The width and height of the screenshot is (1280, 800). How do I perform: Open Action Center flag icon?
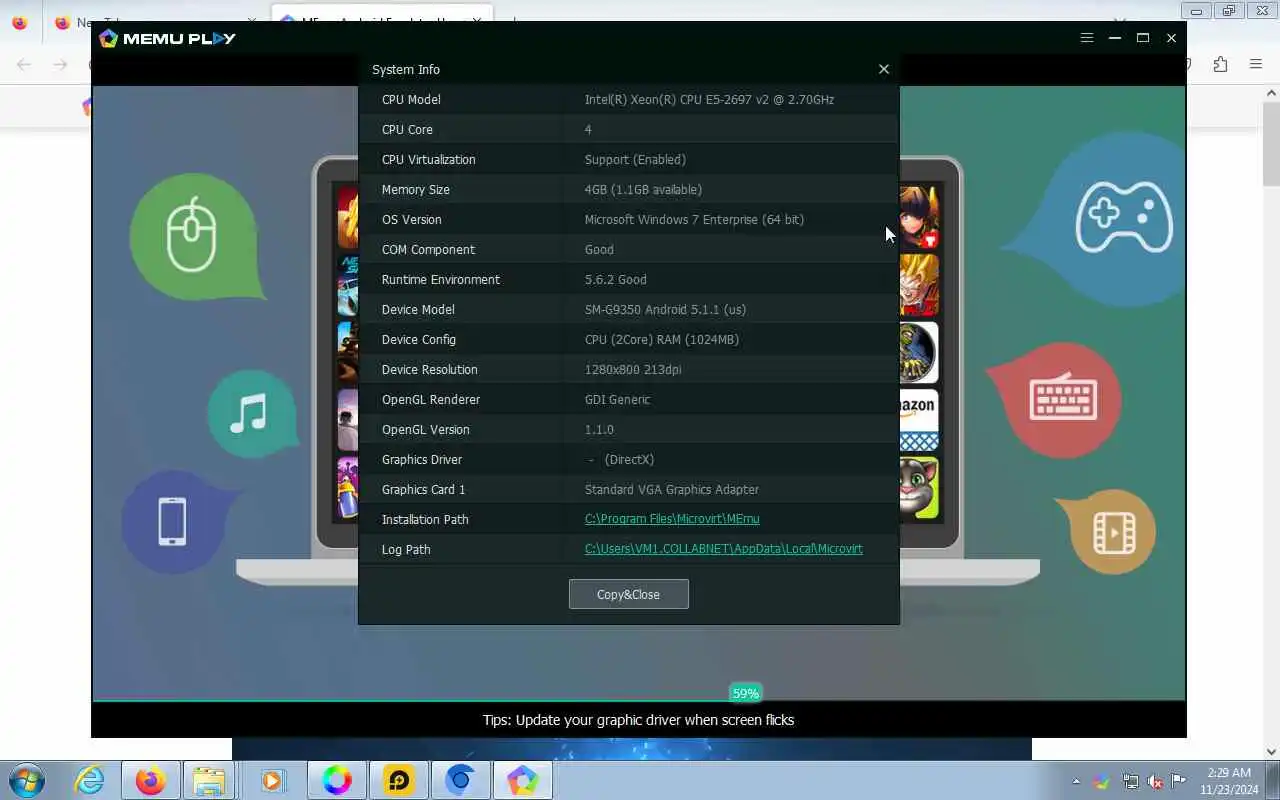point(1179,782)
